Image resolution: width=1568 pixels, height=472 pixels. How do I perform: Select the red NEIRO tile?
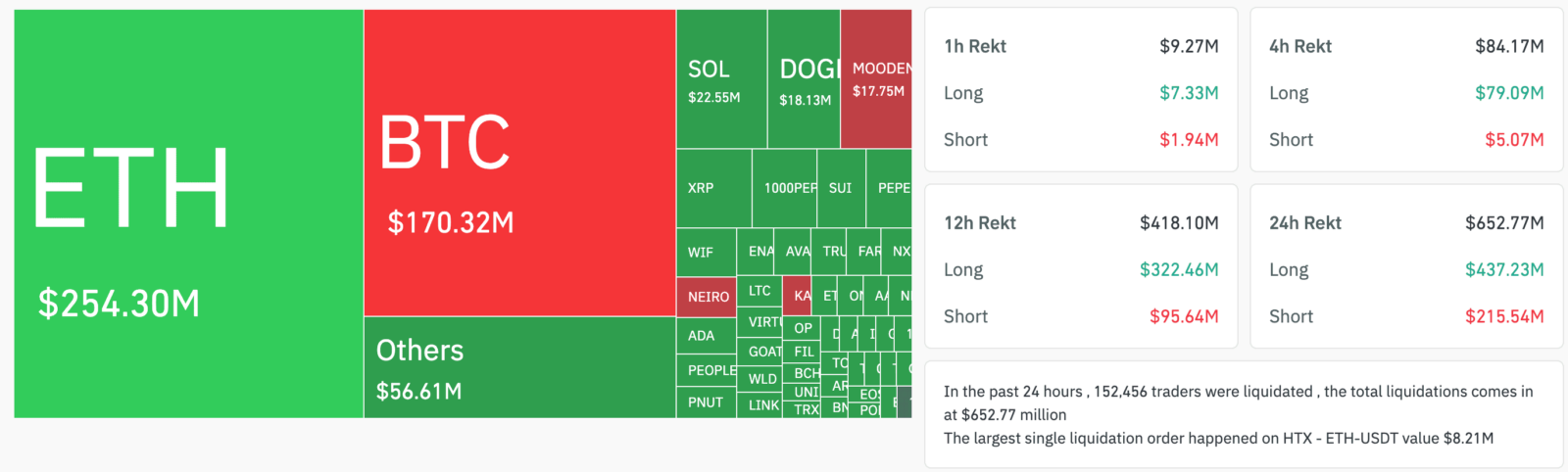(707, 298)
